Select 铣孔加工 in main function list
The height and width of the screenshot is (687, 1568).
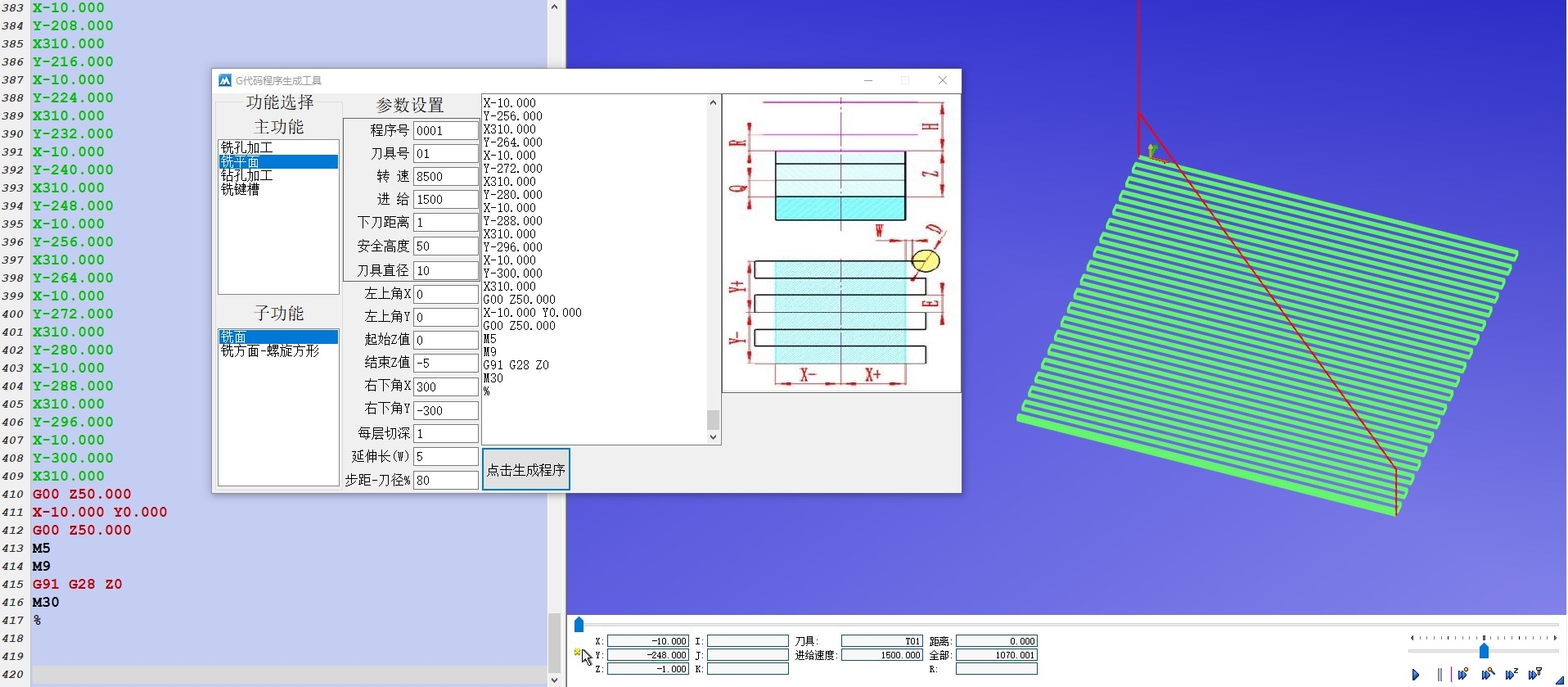pos(247,147)
